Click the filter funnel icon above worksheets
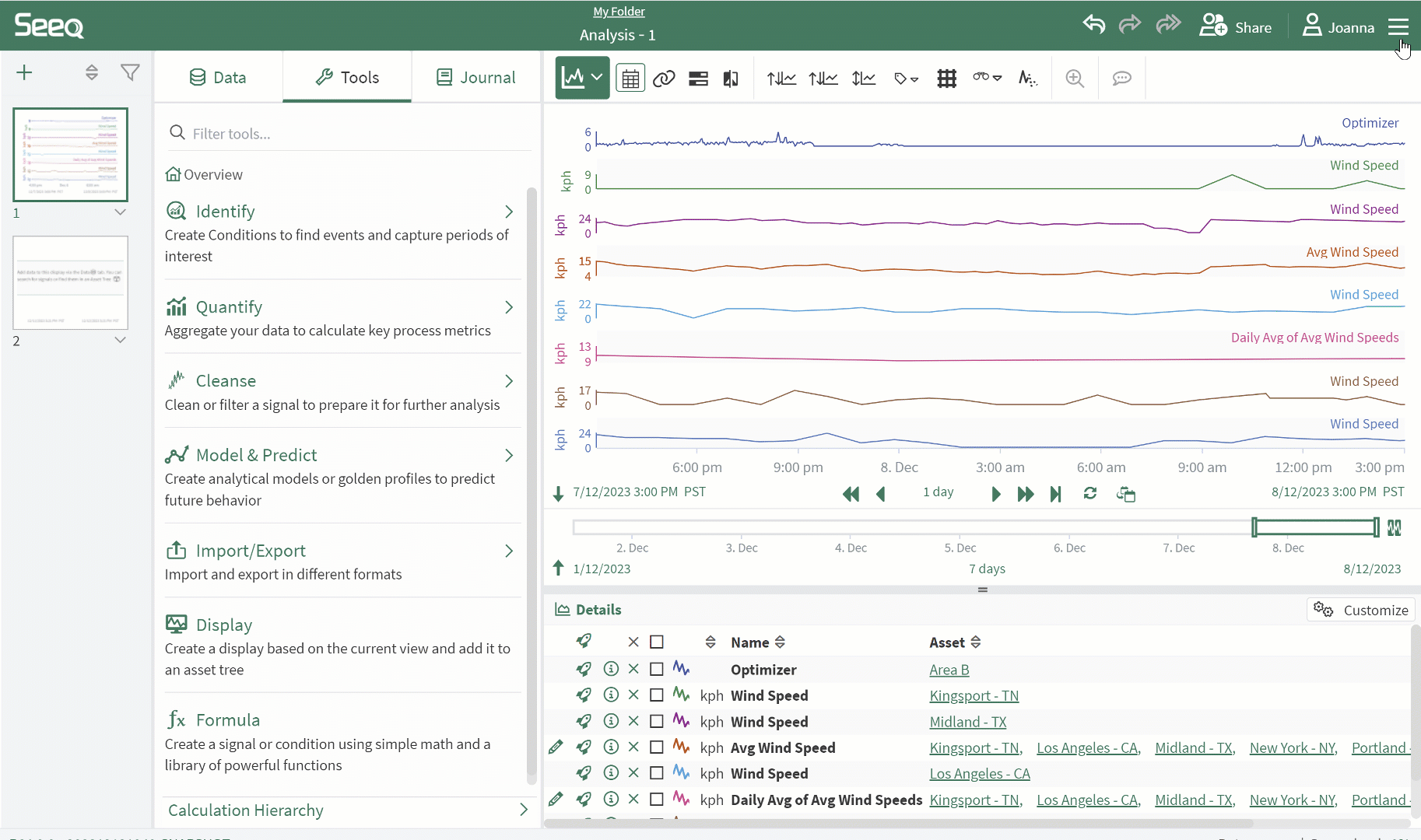This screenshot has height=840, width=1421. pos(130,73)
